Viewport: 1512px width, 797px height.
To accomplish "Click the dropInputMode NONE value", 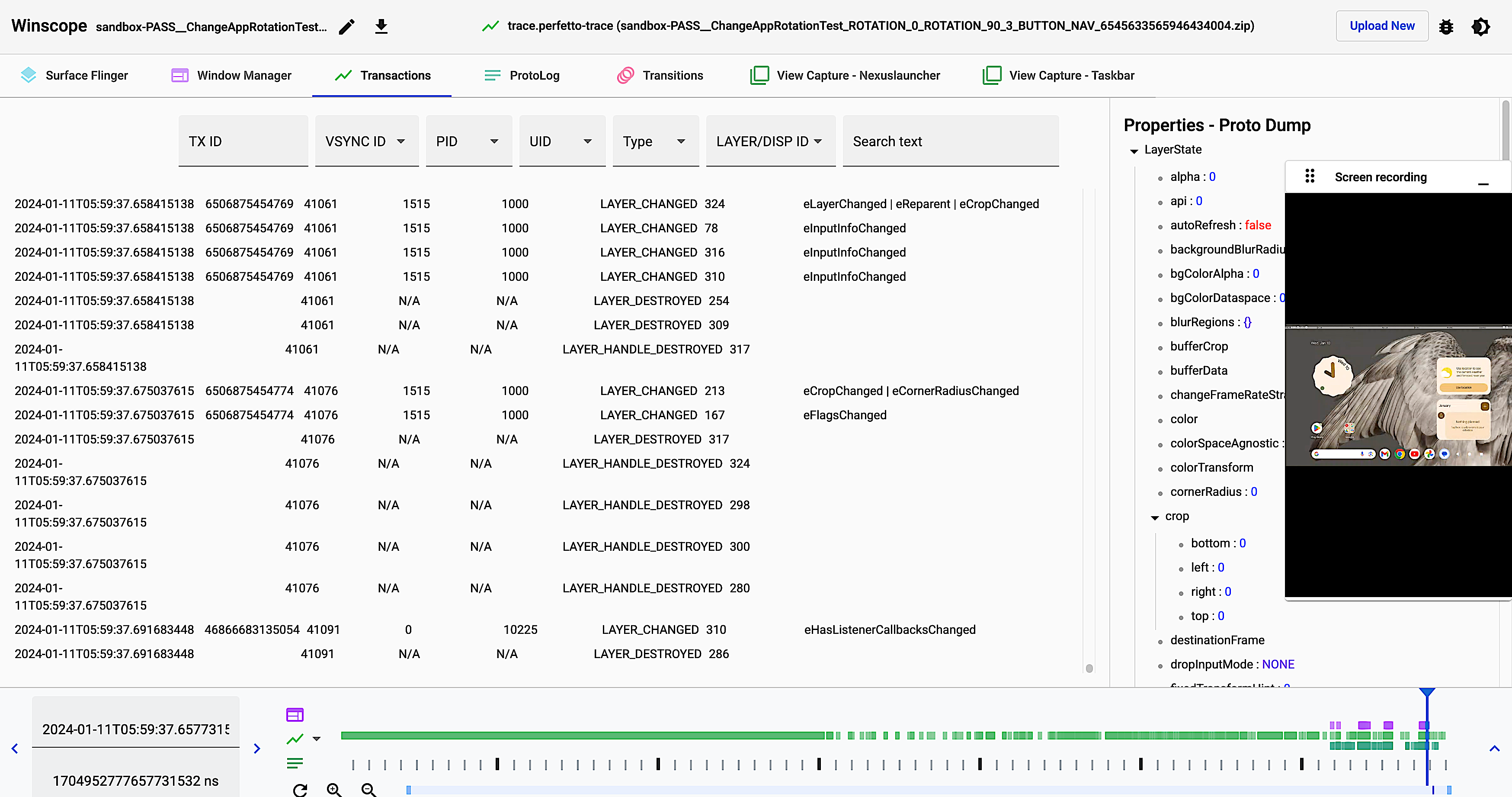I will pyautogui.click(x=1278, y=664).
